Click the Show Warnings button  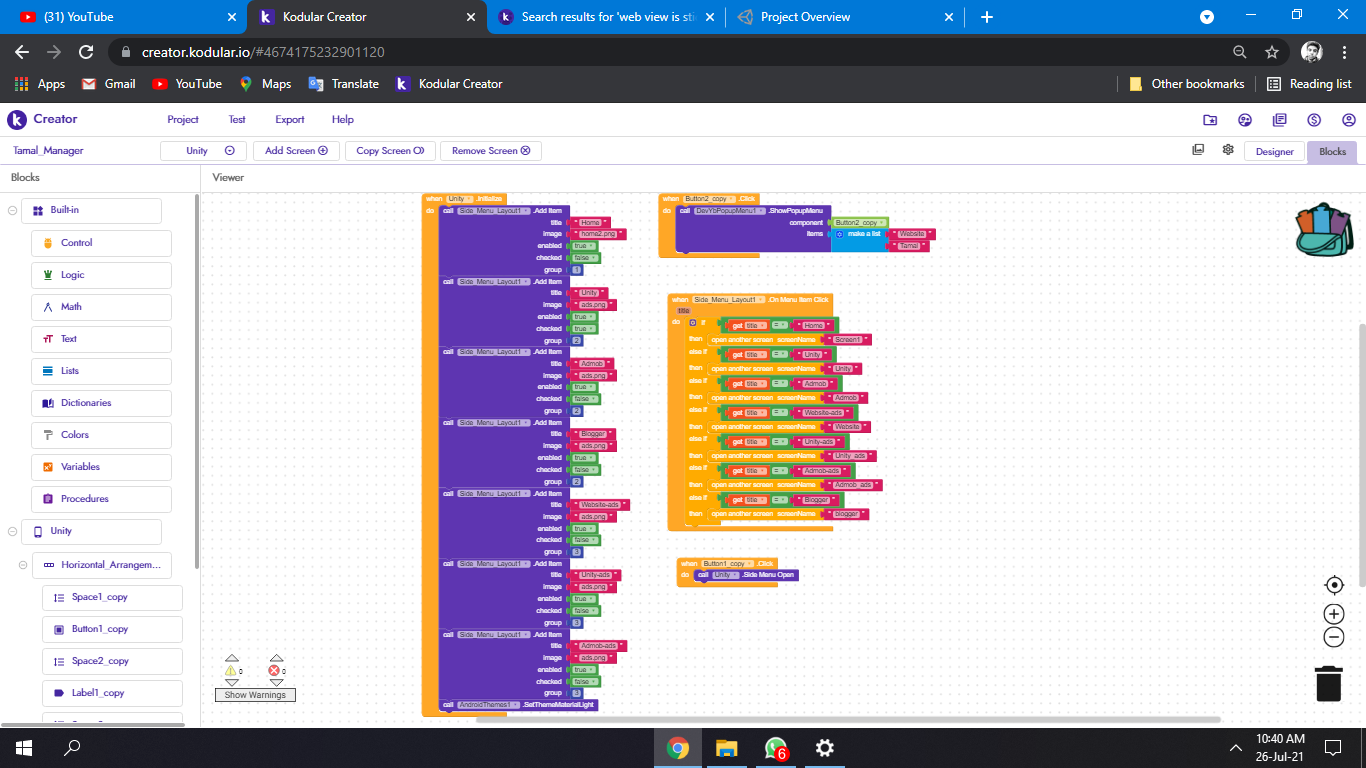[x=255, y=695]
